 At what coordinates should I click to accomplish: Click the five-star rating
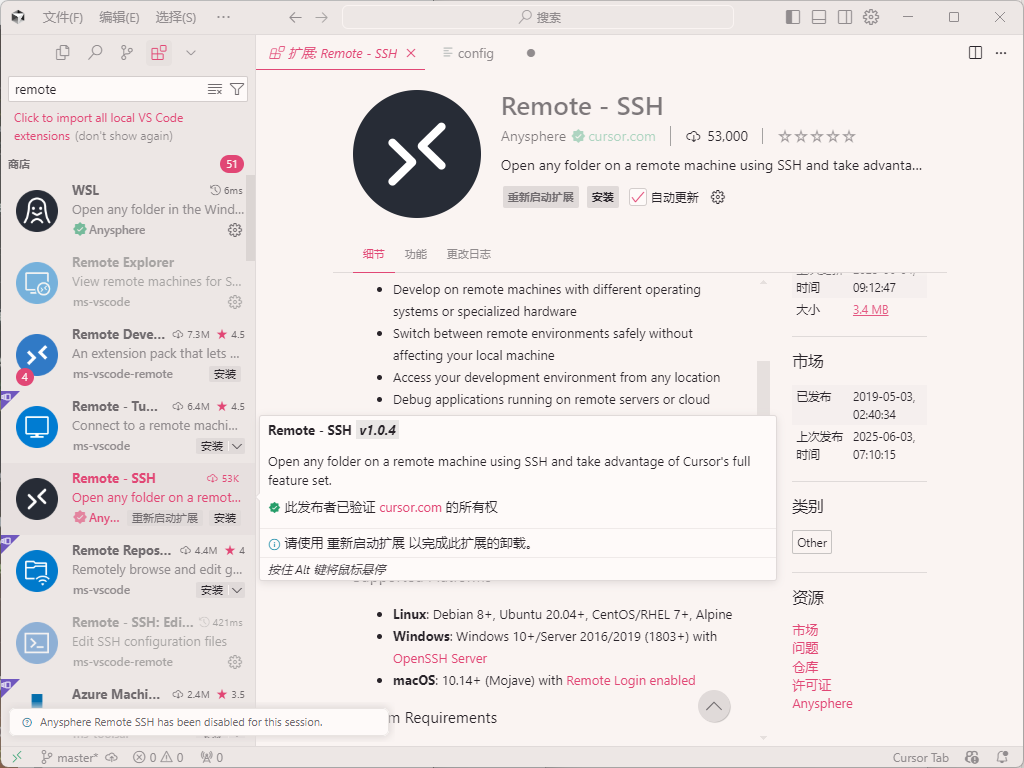coord(816,136)
